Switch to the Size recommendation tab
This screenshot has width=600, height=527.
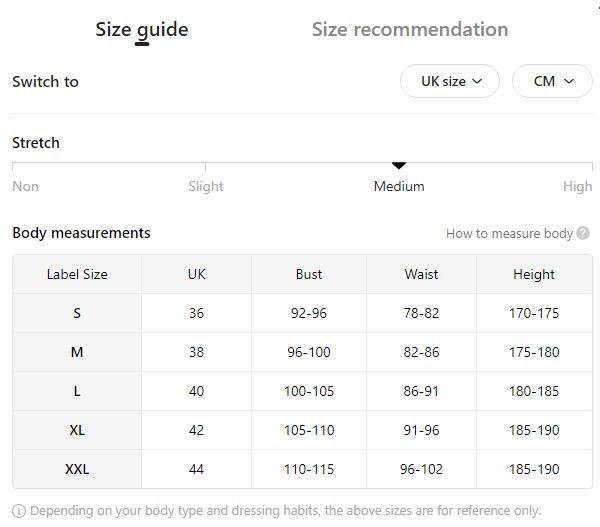(409, 29)
